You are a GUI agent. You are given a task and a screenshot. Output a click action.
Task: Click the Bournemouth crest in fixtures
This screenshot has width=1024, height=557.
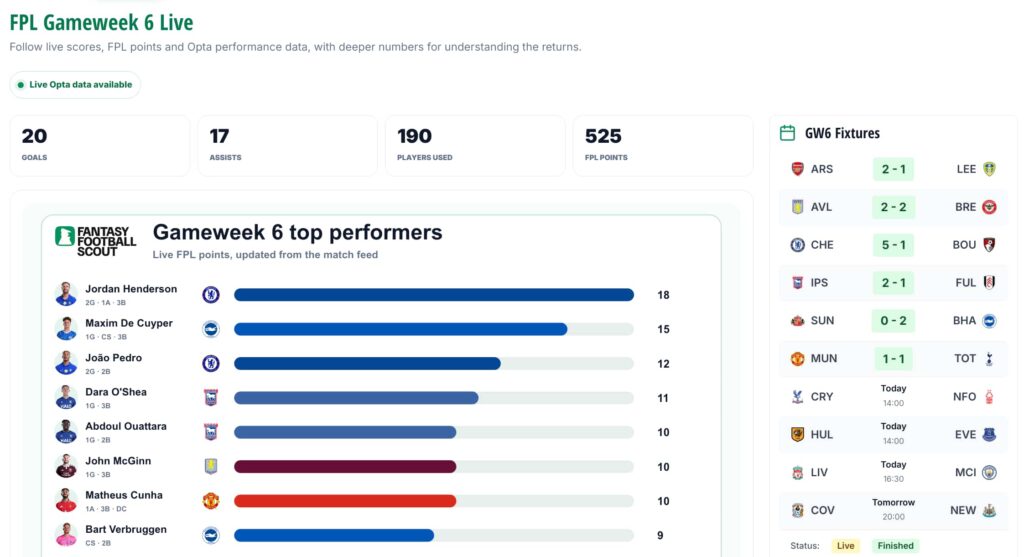tap(989, 245)
